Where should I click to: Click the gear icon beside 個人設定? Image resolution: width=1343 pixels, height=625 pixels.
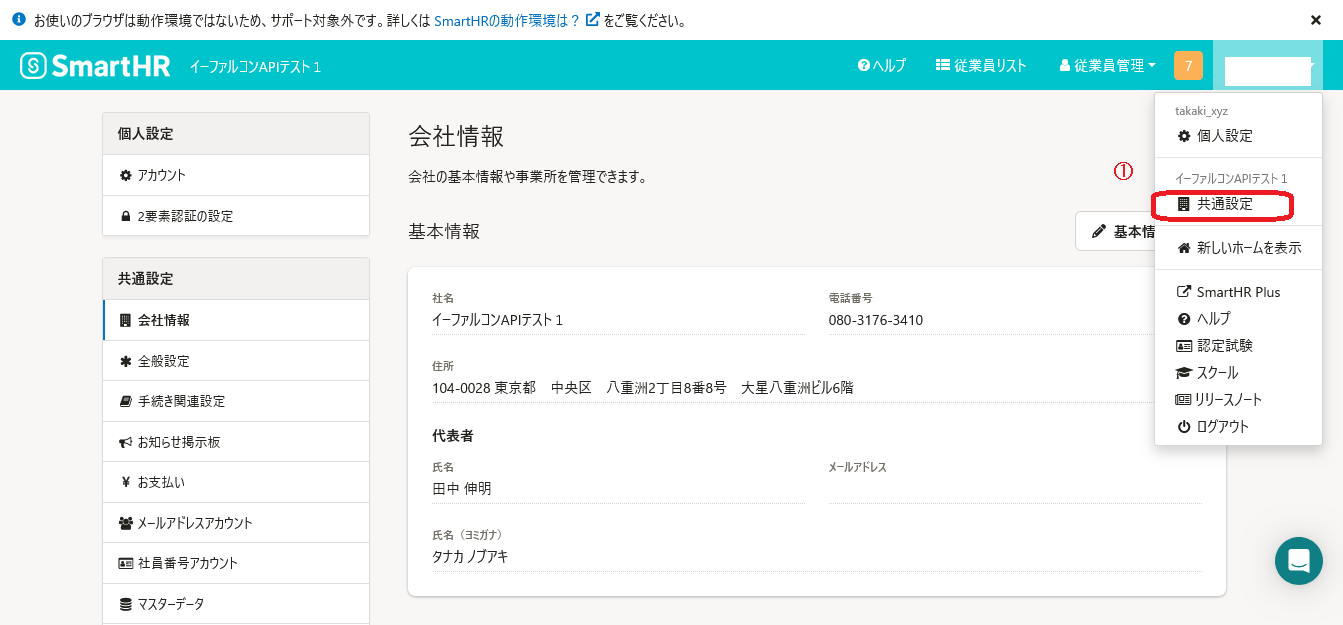click(1184, 136)
